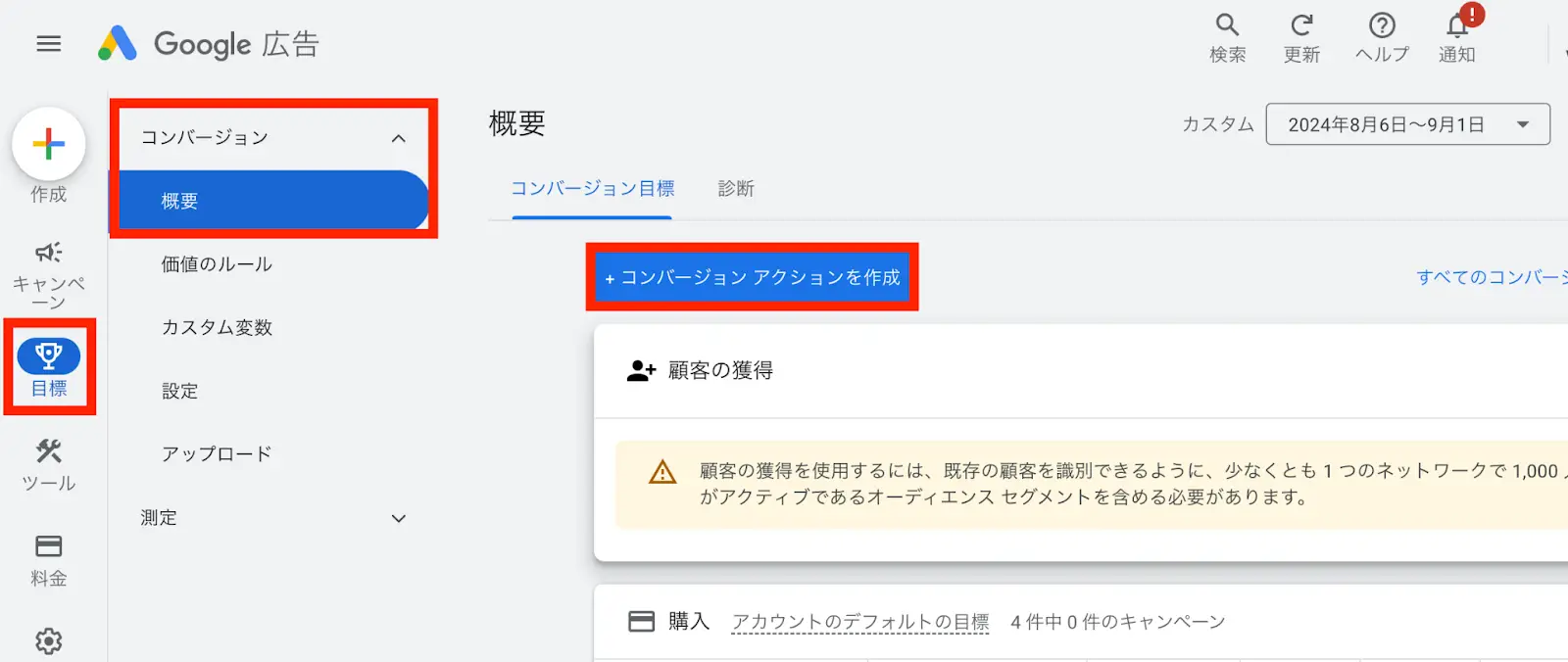Click the 検索 magnifier icon

(1227, 25)
